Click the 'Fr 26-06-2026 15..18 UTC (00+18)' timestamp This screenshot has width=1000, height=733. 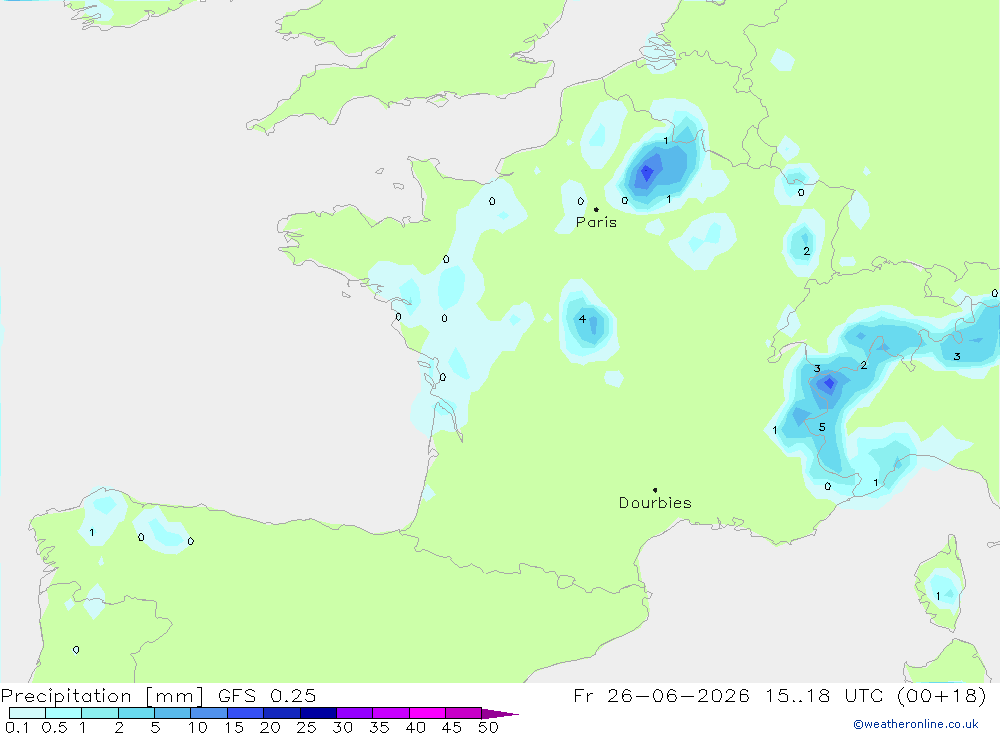pyautogui.click(x=779, y=695)
